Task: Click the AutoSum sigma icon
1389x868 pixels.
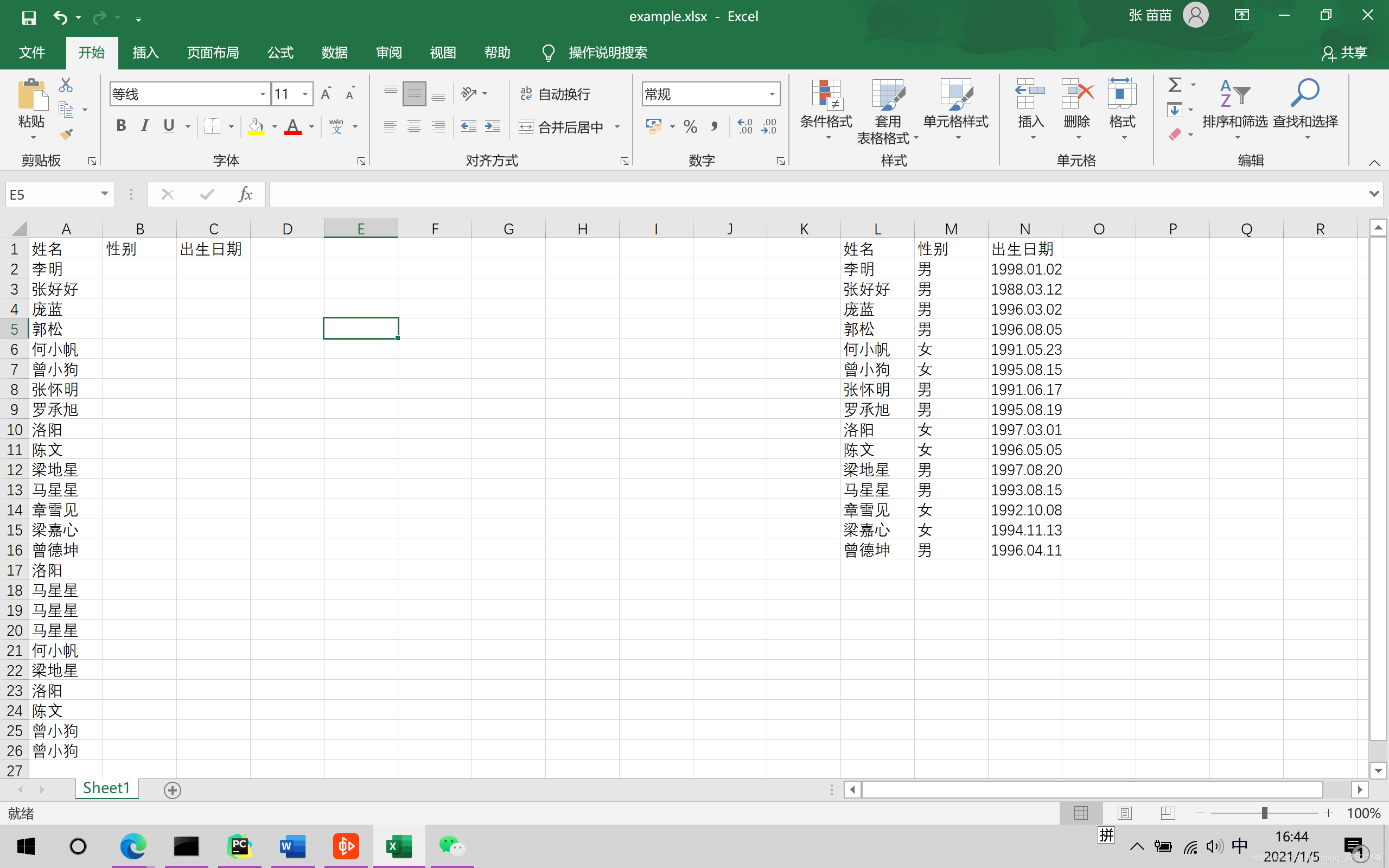Action: tap(1174, 85)
